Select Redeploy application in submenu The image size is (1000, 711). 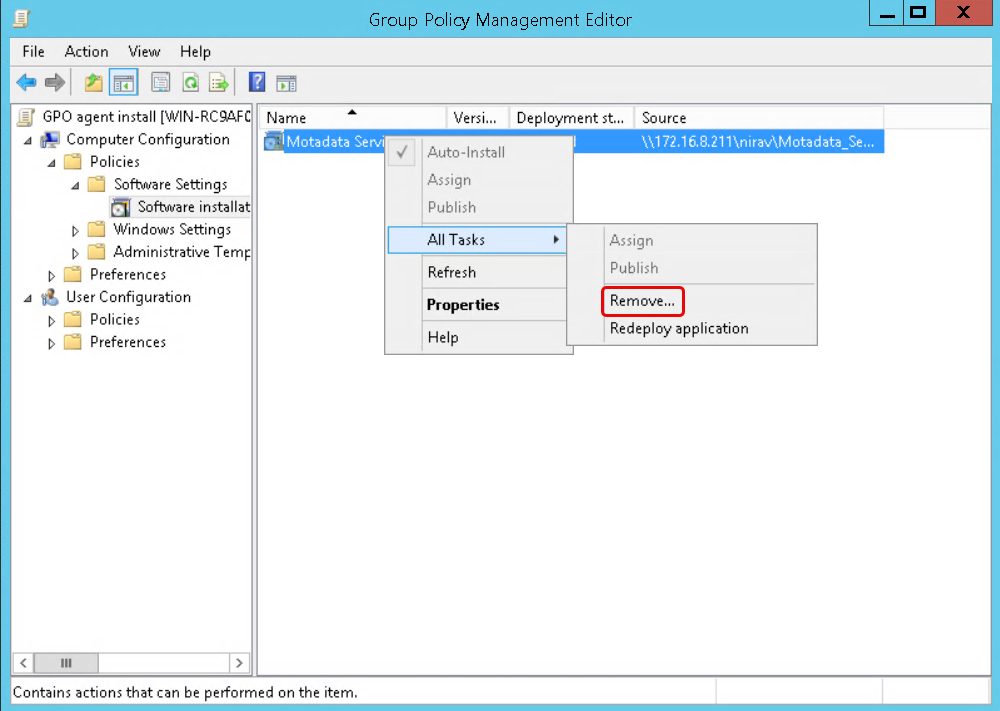click(679, 328)
